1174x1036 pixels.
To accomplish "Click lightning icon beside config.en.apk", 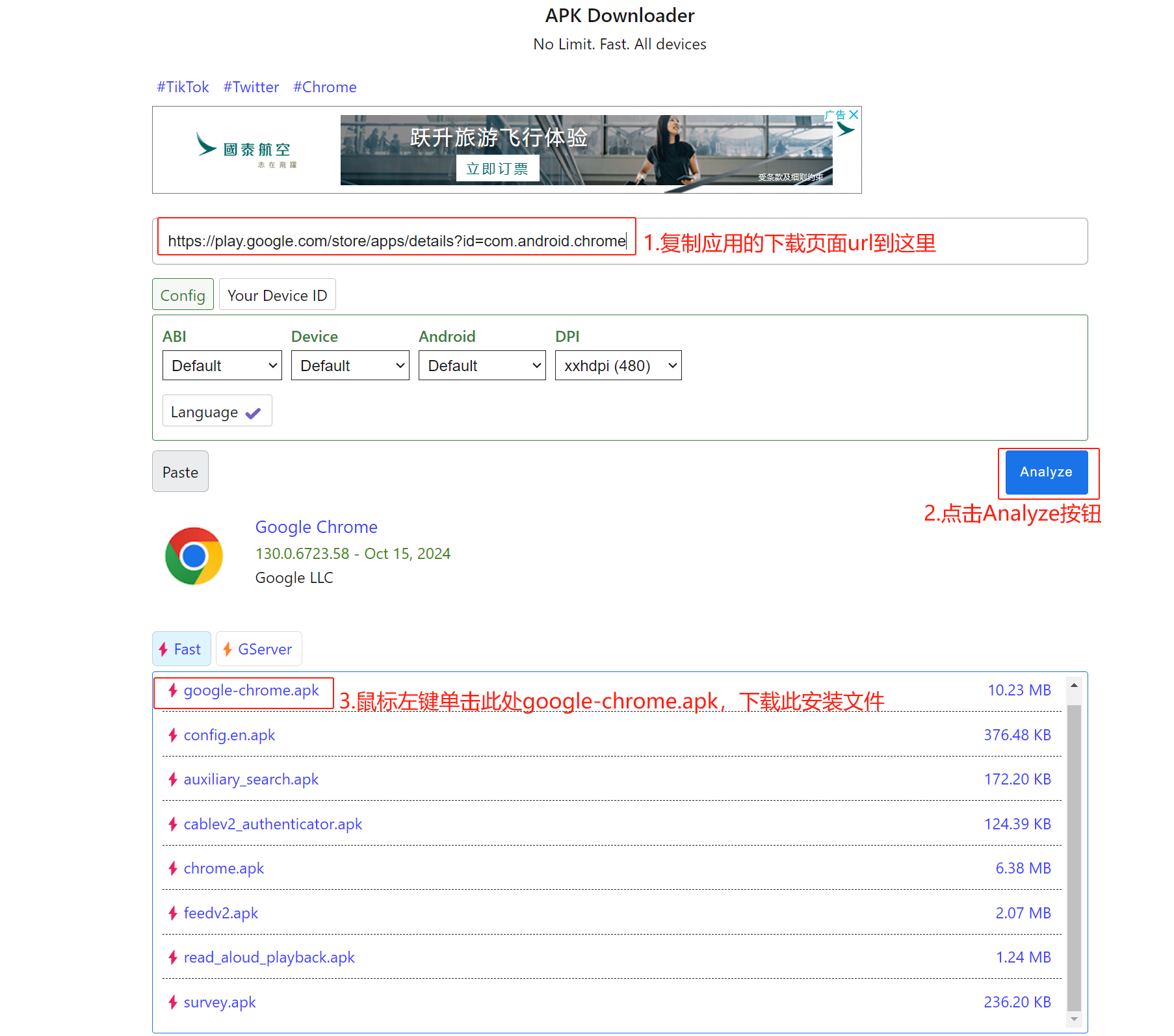I will (x=173, y=735).
